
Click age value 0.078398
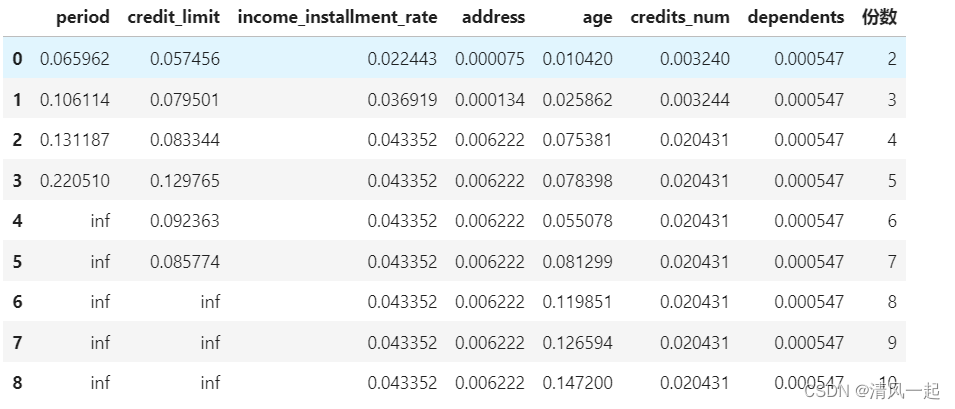pyautogui.click(x=577, y=181)
